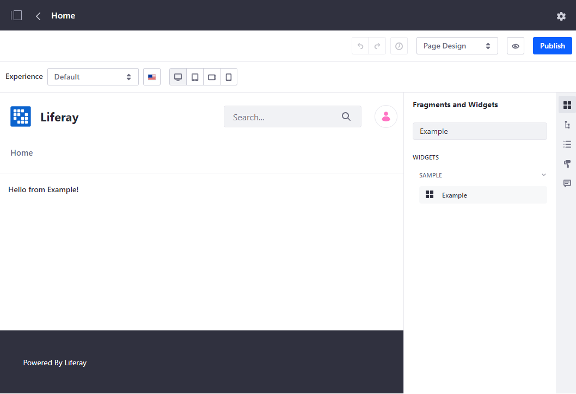The height and width of the screenshot is (394, 576).
Task: Open the Page Design Options paintbrush icon
Action: click(567, 164)
